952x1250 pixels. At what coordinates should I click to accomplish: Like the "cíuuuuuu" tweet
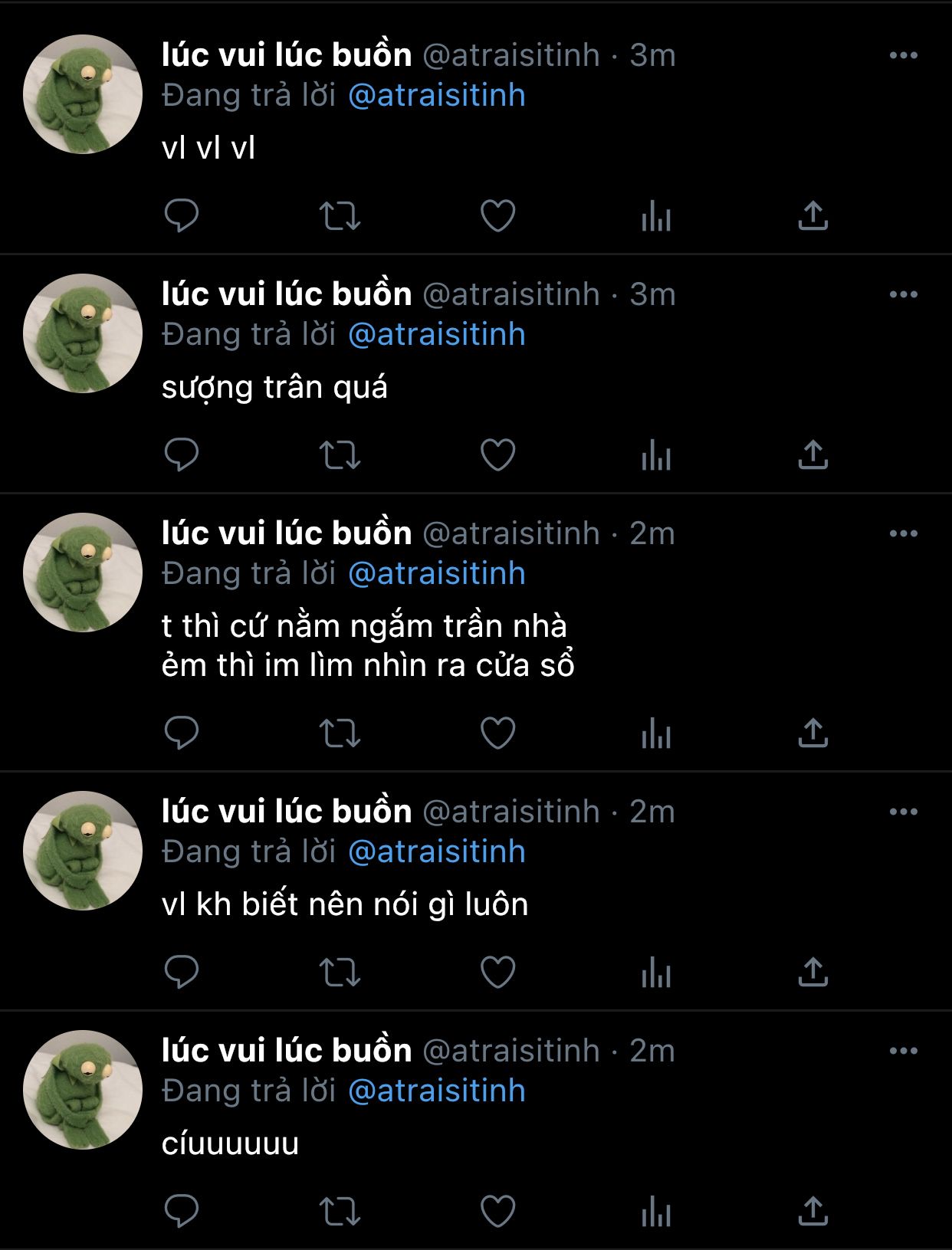click(x=497, y=1211)
